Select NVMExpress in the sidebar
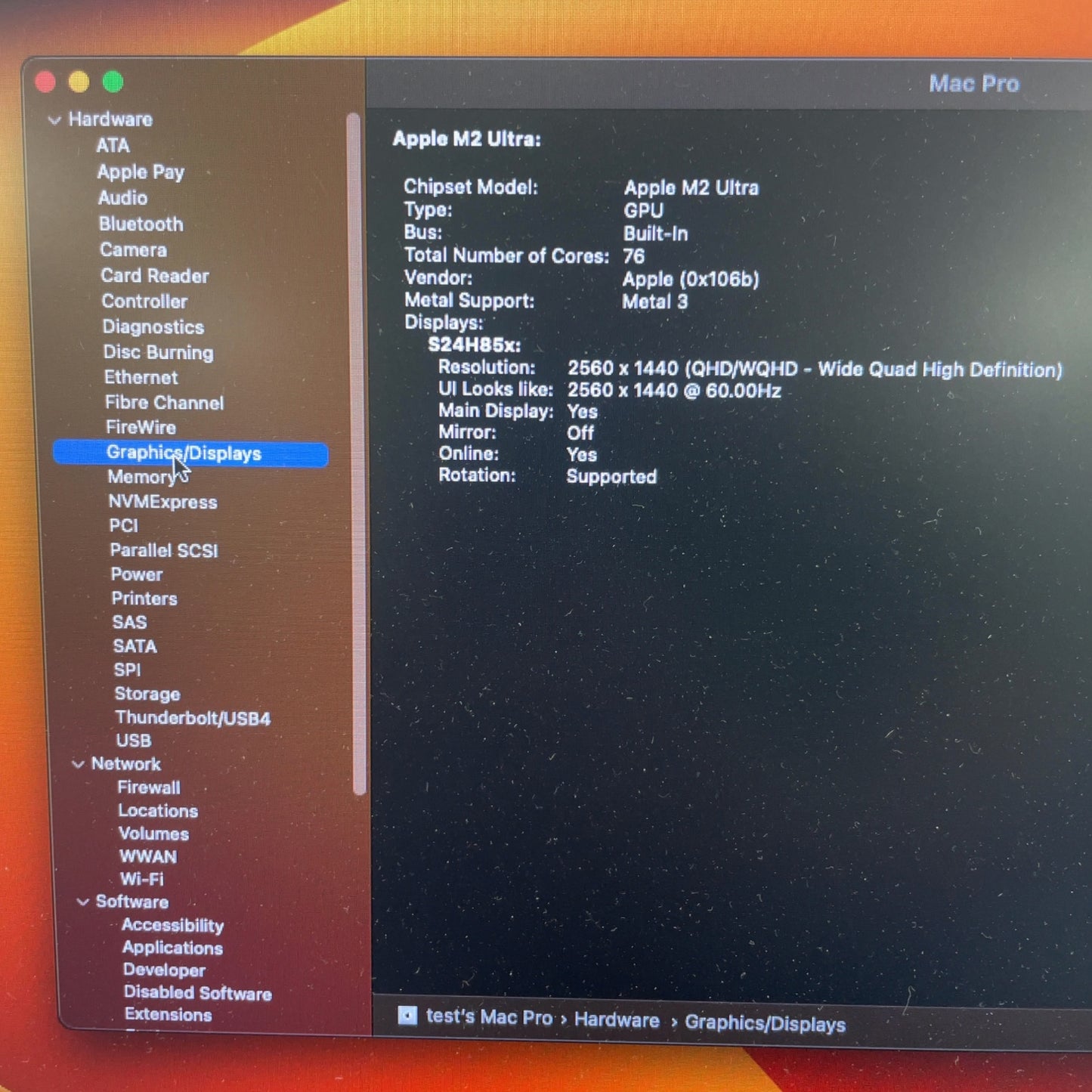 162,503
